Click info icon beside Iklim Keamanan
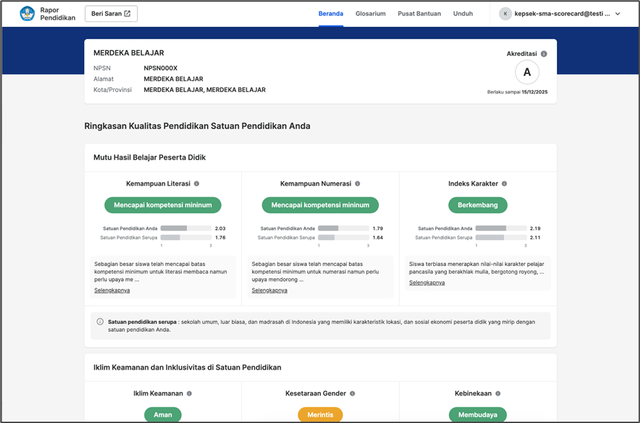This screenshot has width=640, height=423. pyautogui.click(x=195, y=393)
